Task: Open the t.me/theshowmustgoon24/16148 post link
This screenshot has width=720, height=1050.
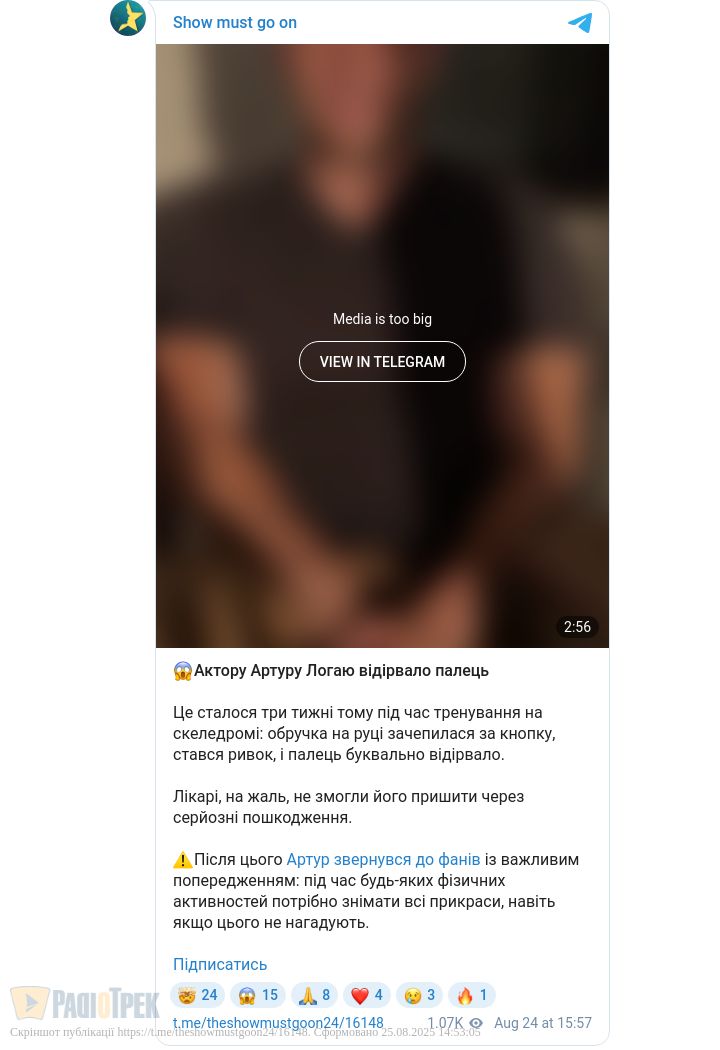Action: click(x=278, y=1023)
